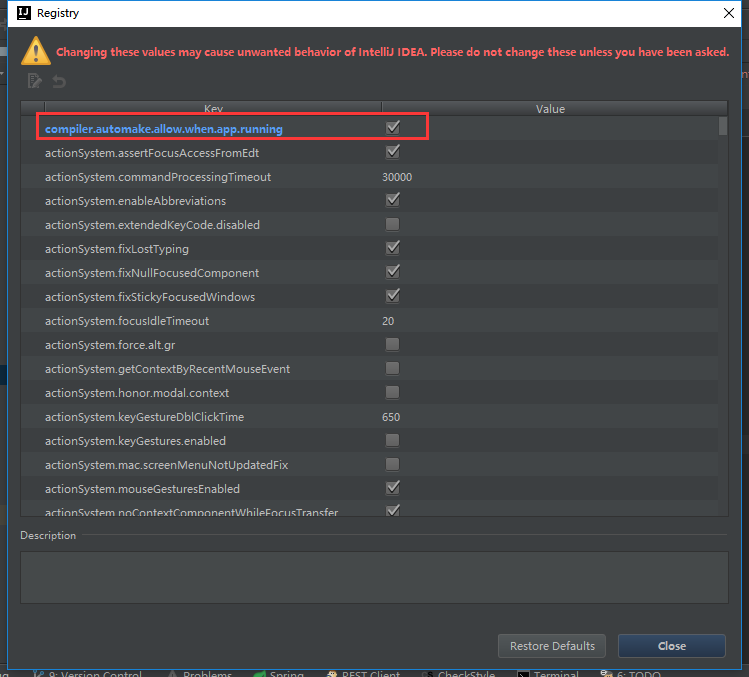
Task: Click the value 20 cell
Action: click(x=388, y=321)
